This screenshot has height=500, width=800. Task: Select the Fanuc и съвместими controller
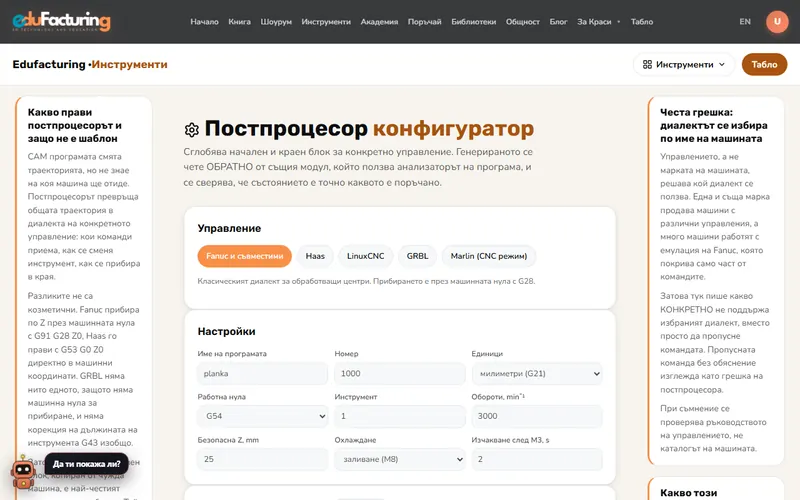click(x=244, y=256)
